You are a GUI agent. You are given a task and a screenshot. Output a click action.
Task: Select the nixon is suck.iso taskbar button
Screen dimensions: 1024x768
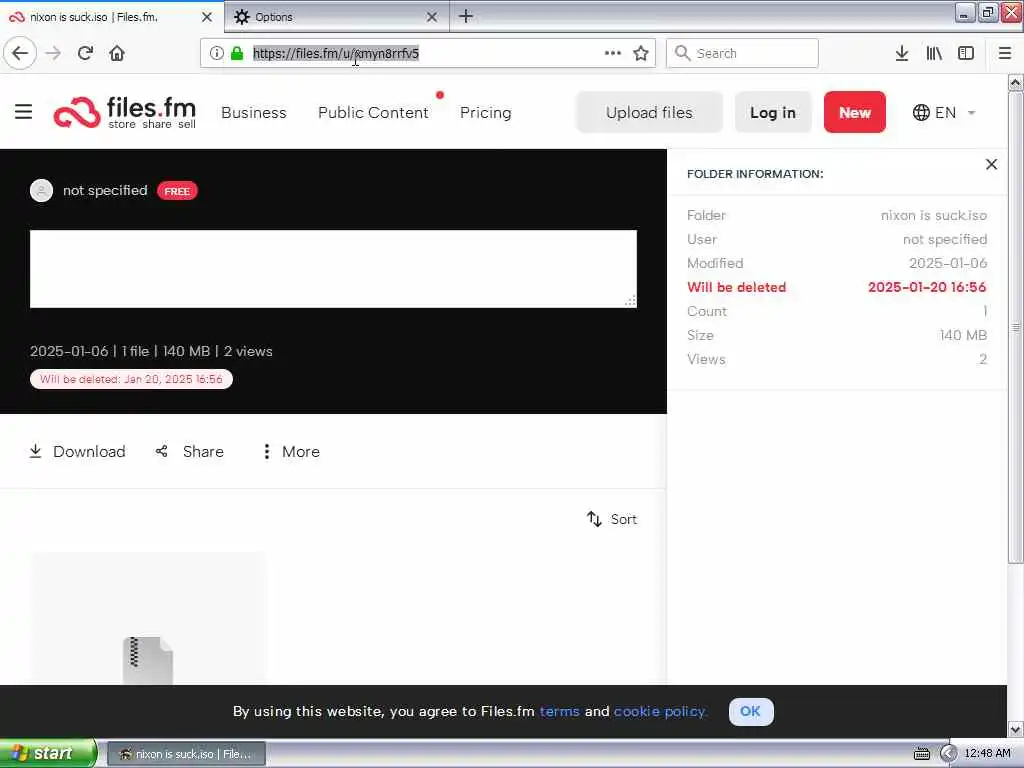click(186, 754)
